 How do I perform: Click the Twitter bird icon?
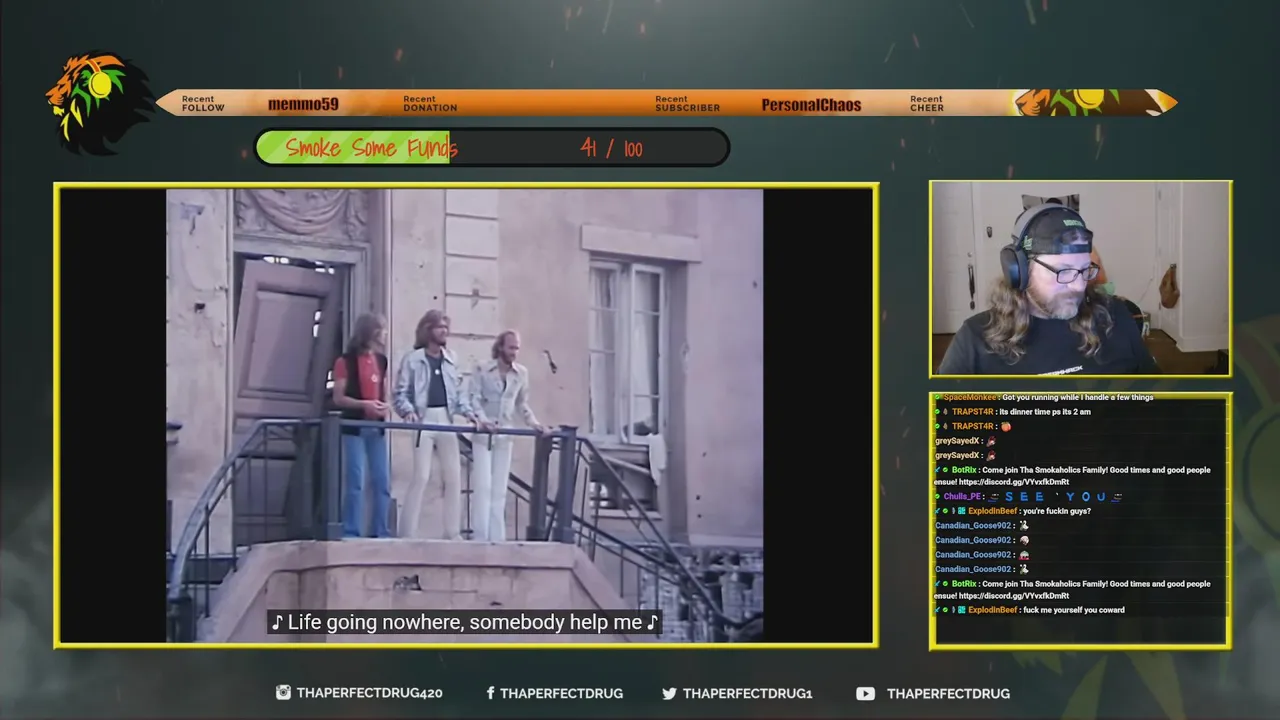(x=669, y=693)
